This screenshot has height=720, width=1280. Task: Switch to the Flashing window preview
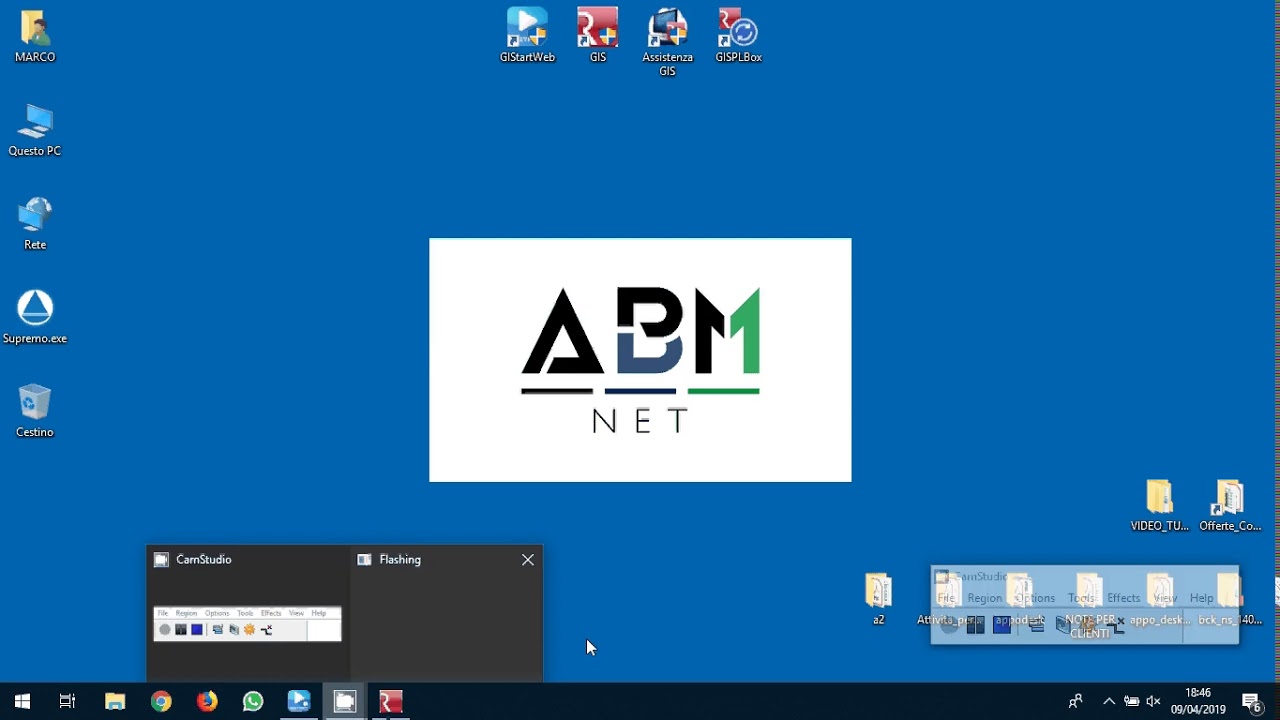445,613
